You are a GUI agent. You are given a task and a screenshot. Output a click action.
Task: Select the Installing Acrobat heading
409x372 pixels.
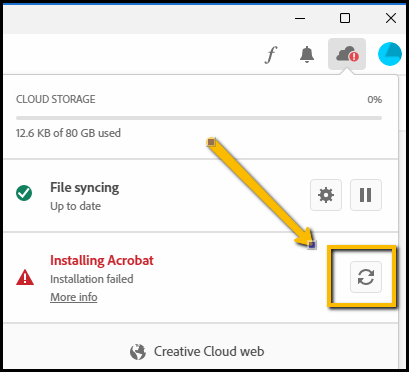102,260
